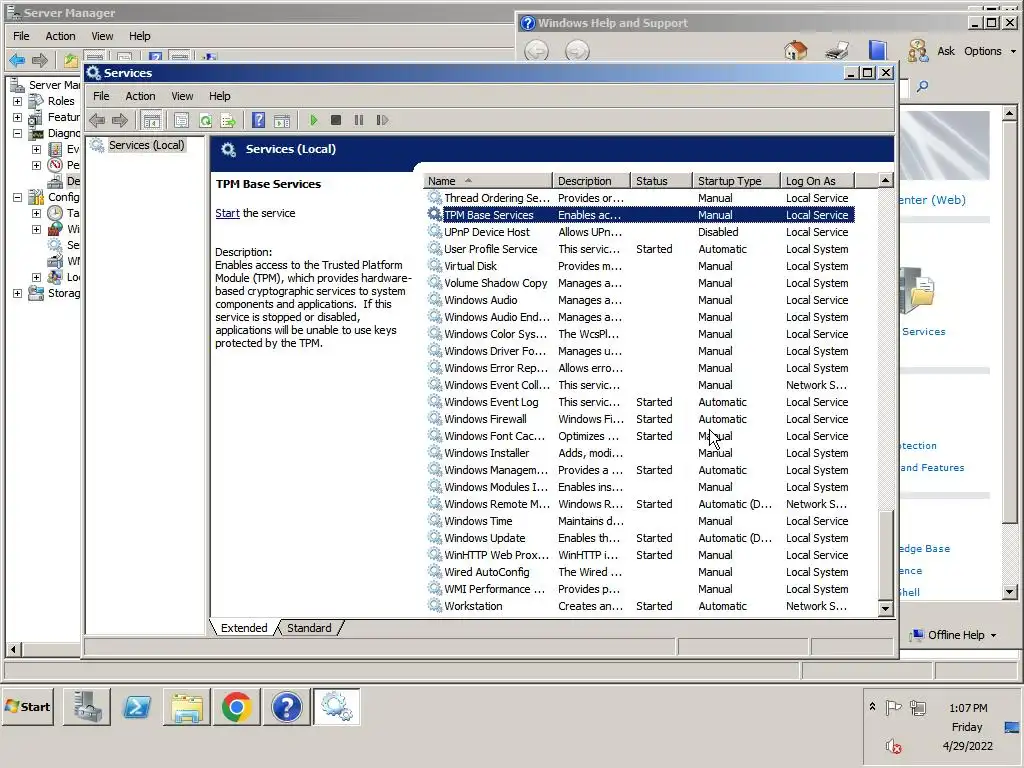
Task: Click Services toolbar Forward arrow
Action: (120, 120)
